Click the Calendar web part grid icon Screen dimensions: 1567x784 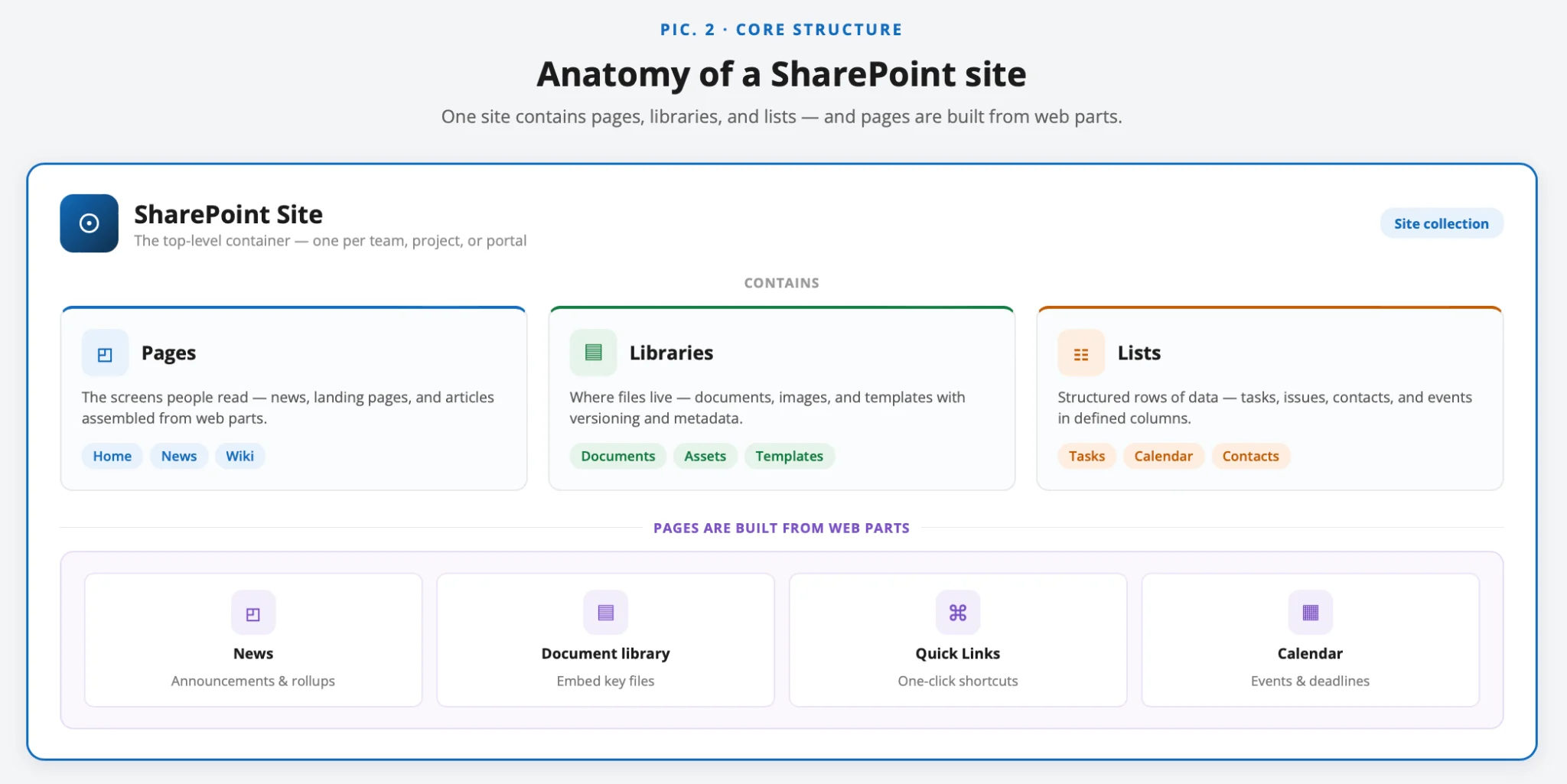coord(1310,613)
